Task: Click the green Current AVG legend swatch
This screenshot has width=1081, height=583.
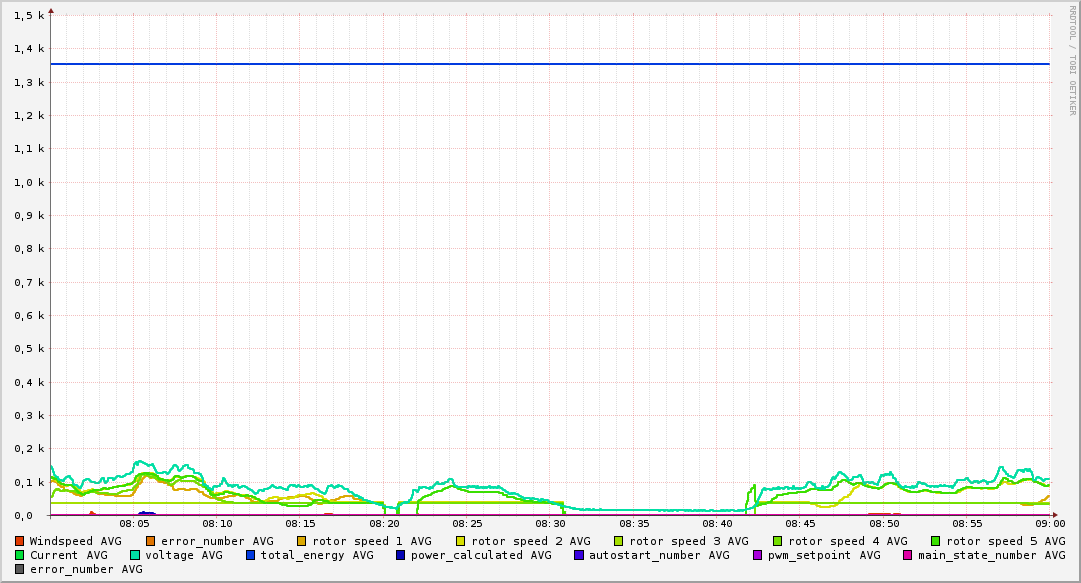Action: click(19, 555)
